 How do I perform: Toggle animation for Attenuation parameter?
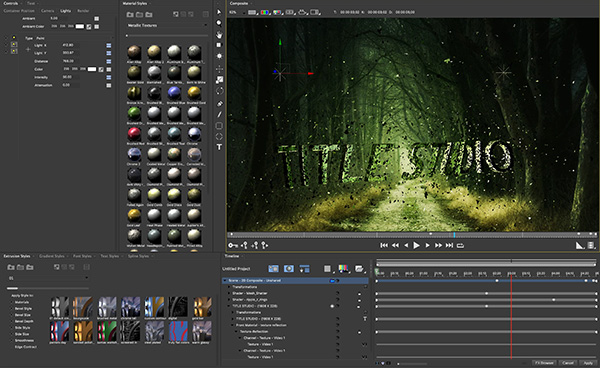point(109,85)
